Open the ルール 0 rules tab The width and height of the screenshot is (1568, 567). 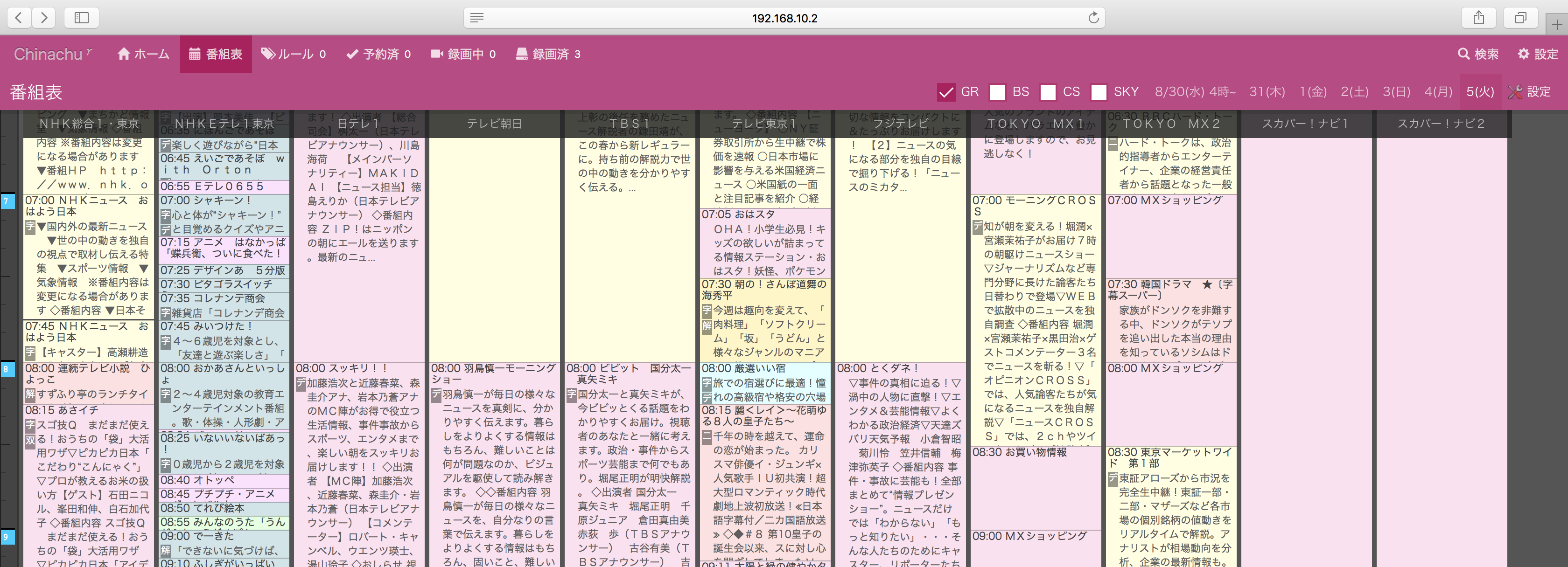coord(294,54)
